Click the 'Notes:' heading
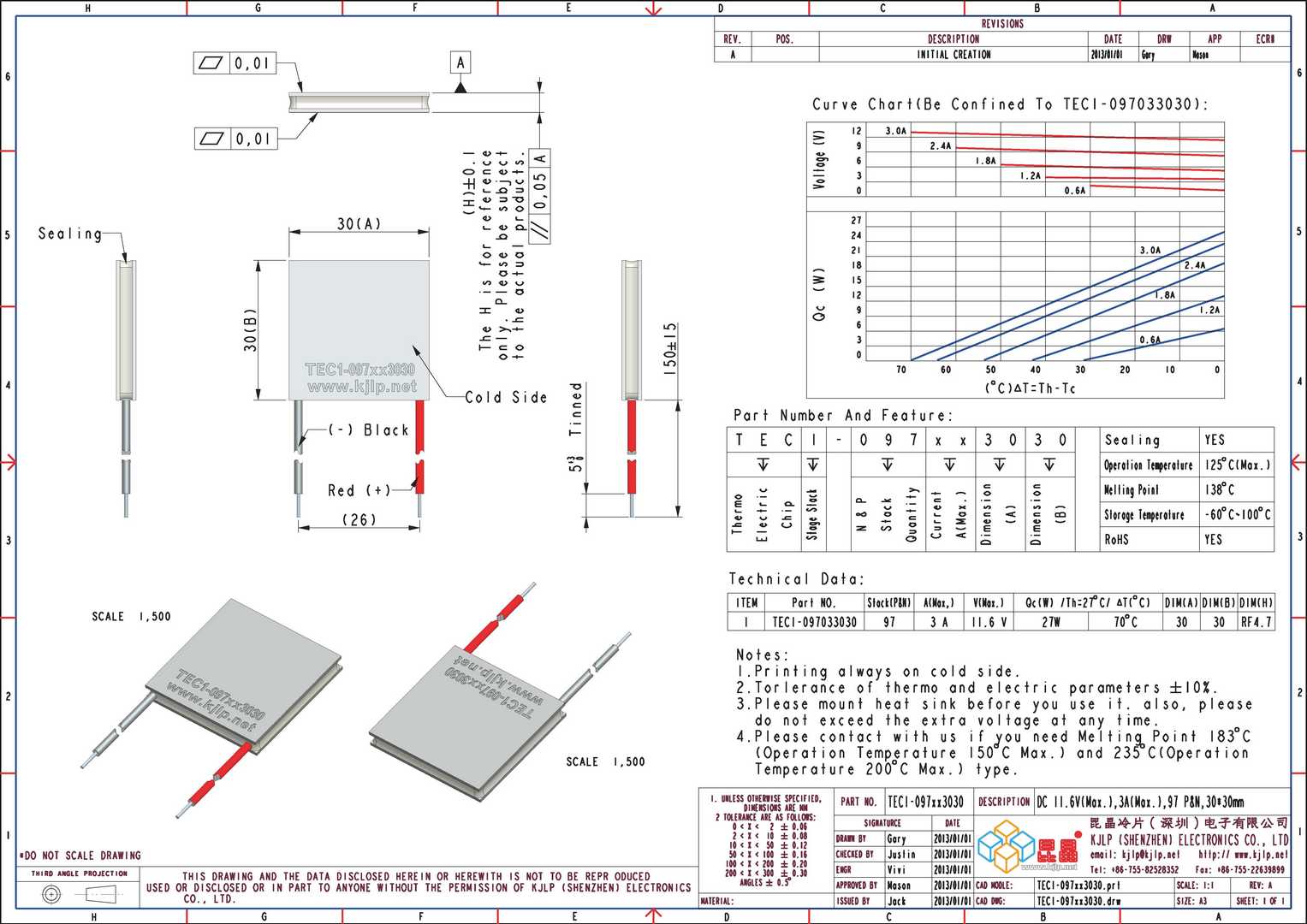Viewport: 1307px width, 924px height. pos(762,654)
